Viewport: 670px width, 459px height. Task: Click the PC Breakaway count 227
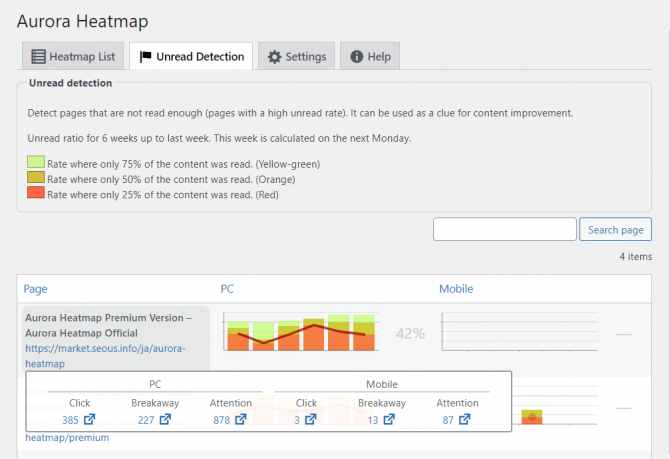(146, 420)
